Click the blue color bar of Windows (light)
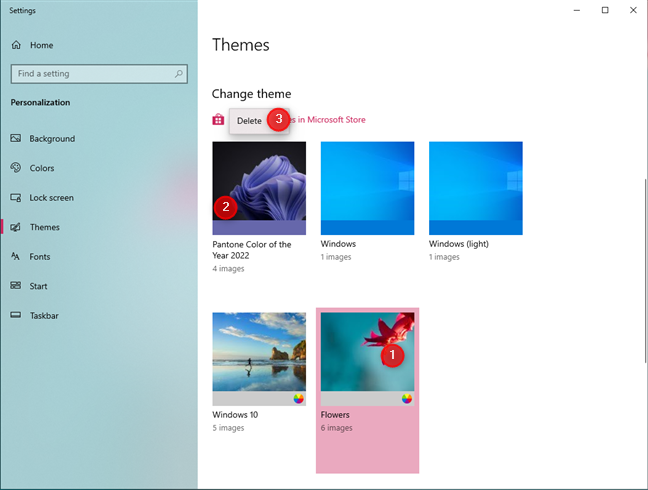Screen dimensions: 648x490 point(476,228)
